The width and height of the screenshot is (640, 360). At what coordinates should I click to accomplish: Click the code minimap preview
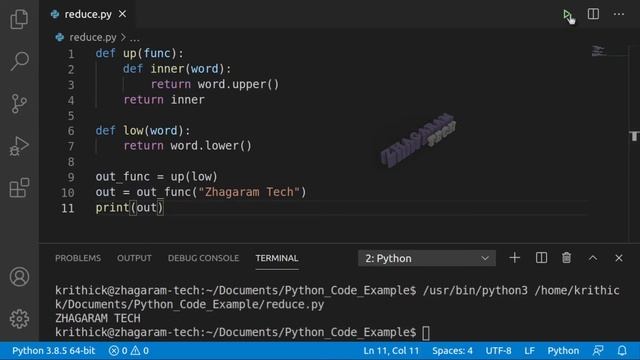point(599,51)
